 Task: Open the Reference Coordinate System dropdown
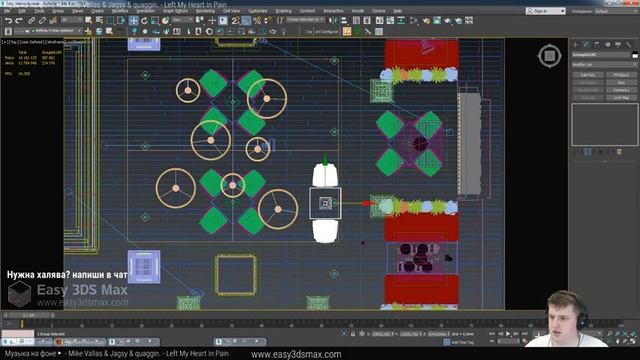[x=182, y=20]
